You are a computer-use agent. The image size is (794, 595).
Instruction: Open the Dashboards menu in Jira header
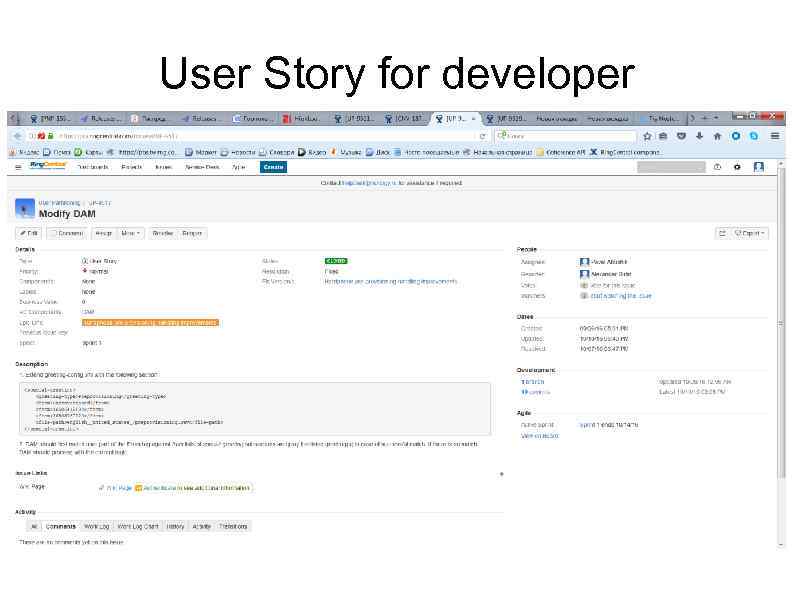[x=93, y=167]
